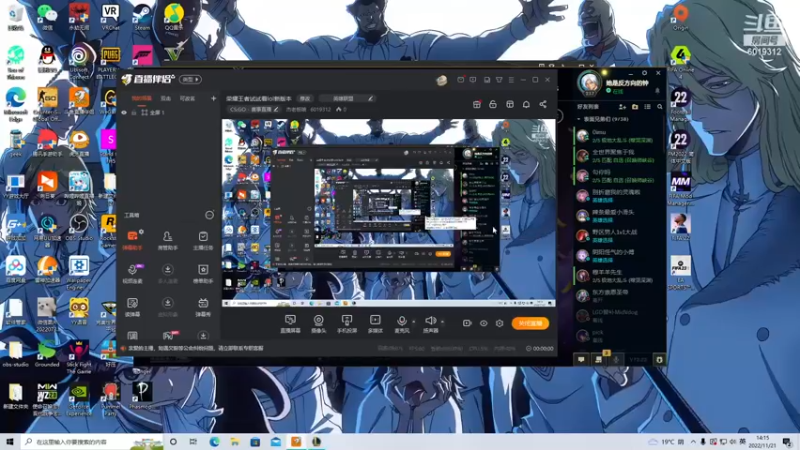Switch to the second scene tab

coord(166,98)
